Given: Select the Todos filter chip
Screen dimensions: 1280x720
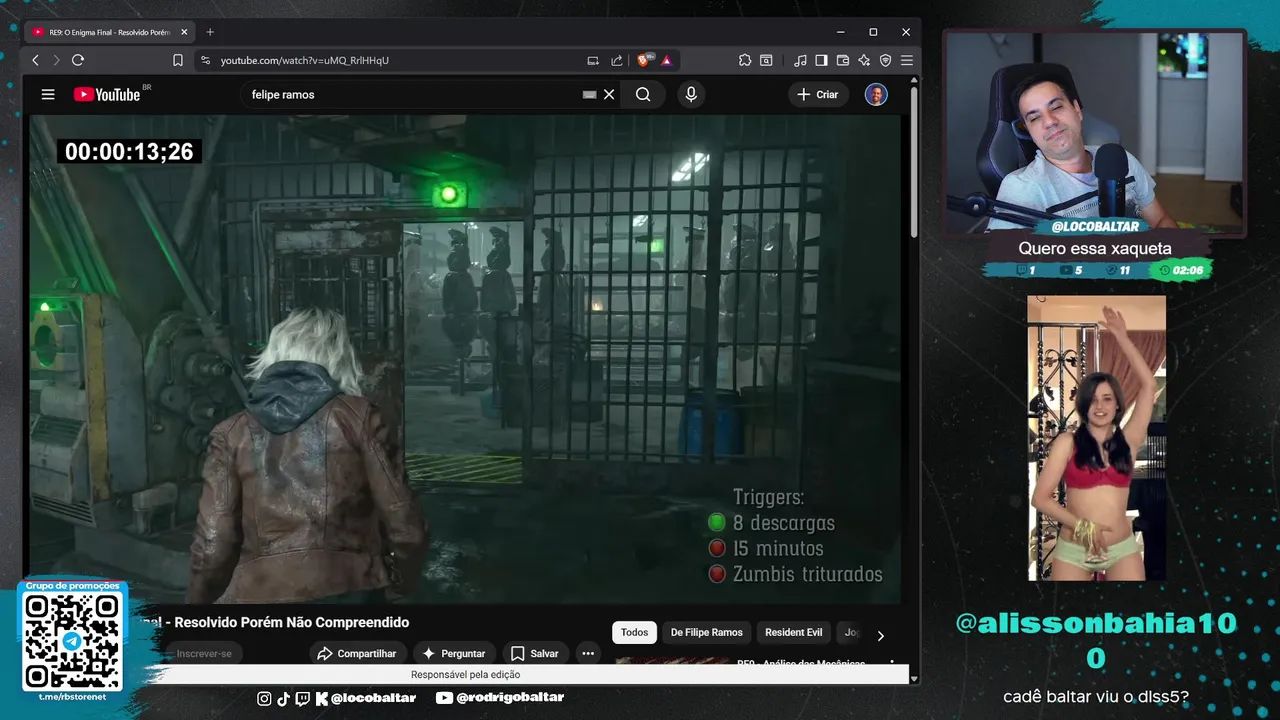Looking at the screenshot, I should point(634,632).
